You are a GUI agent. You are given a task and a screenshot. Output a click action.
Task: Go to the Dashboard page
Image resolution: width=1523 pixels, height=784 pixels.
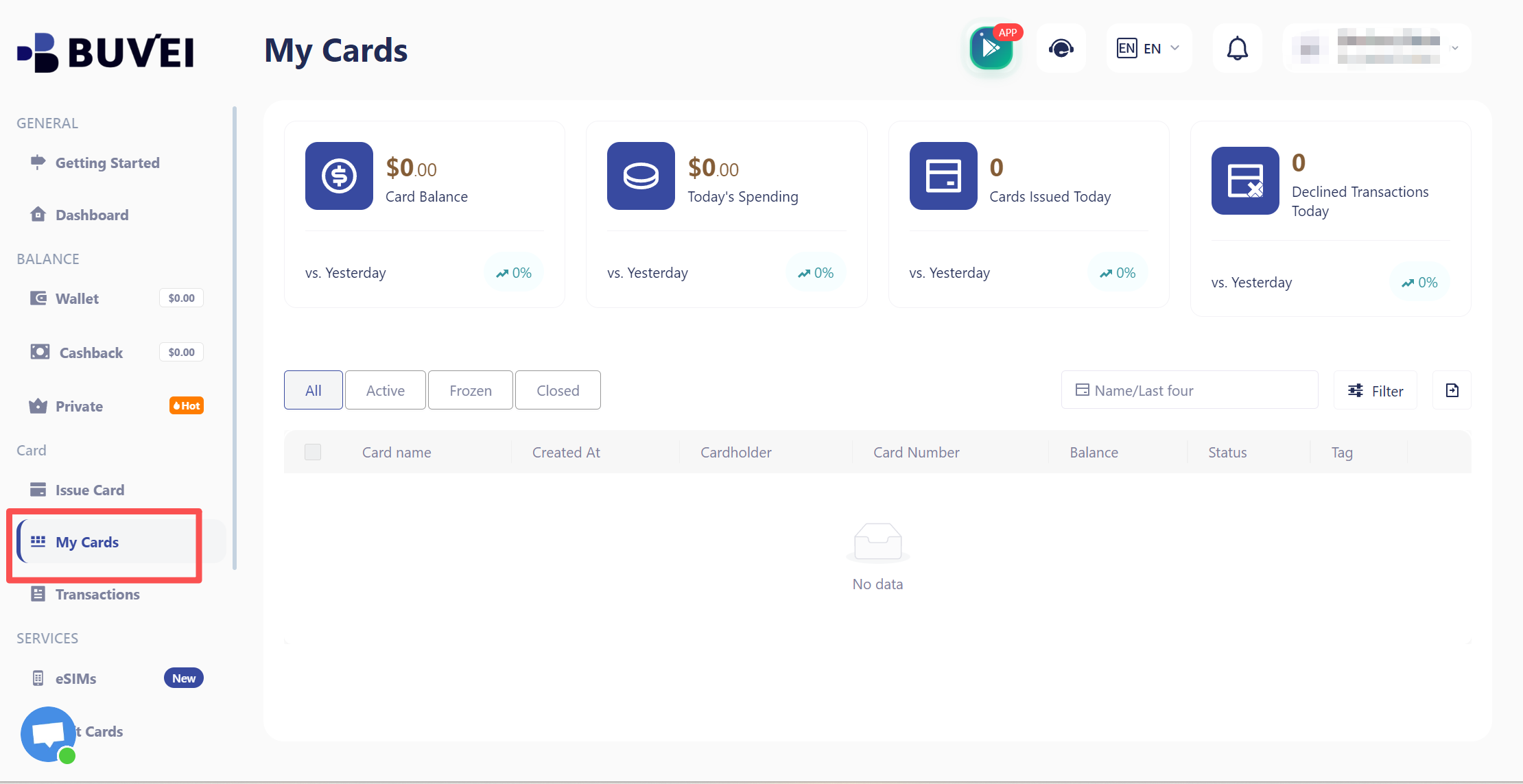pyautogui.click(x=92, y=215)
